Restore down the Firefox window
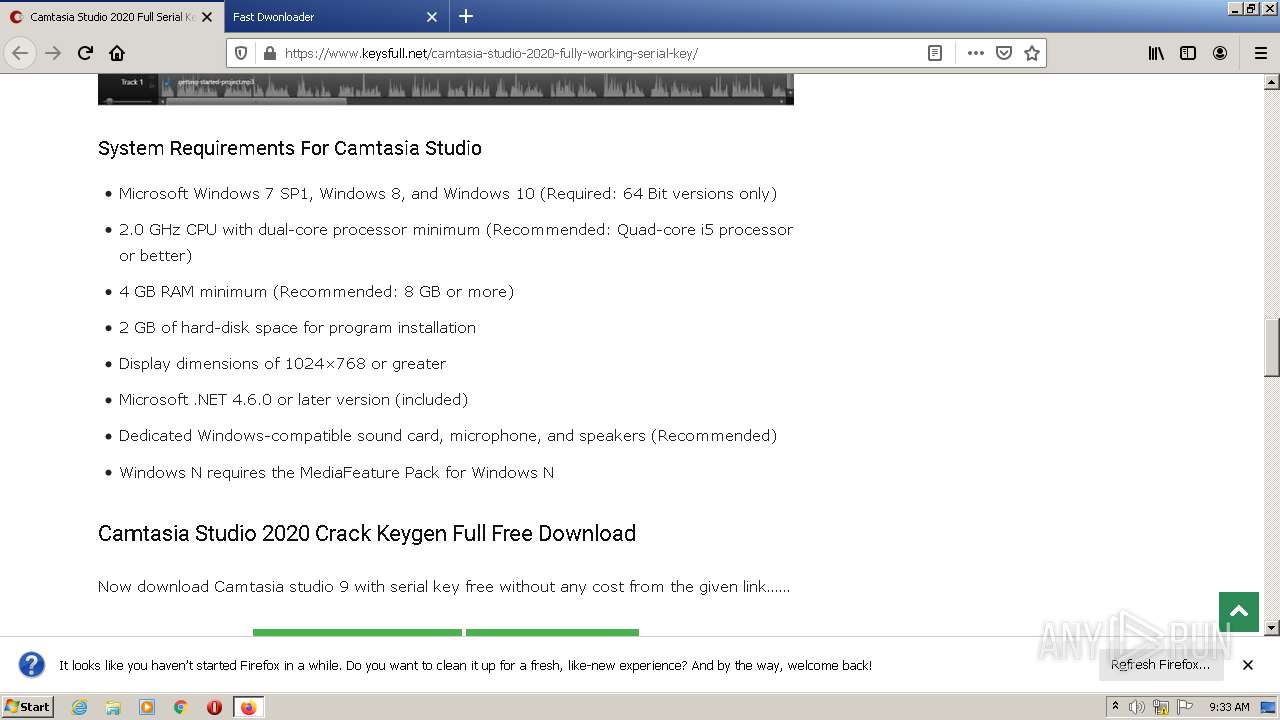The height and width of the screenshot is (720, 1280). click(1250, 8)
